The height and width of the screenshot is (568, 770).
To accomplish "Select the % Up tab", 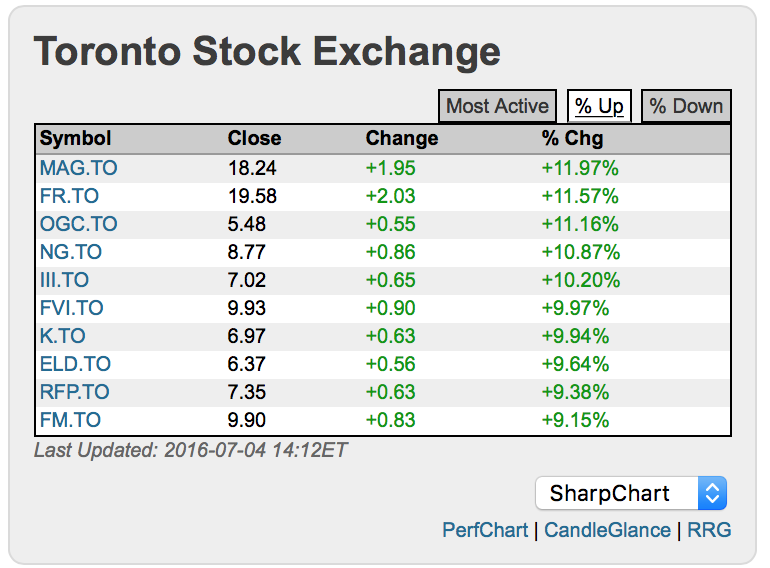I will coord(599,106).
